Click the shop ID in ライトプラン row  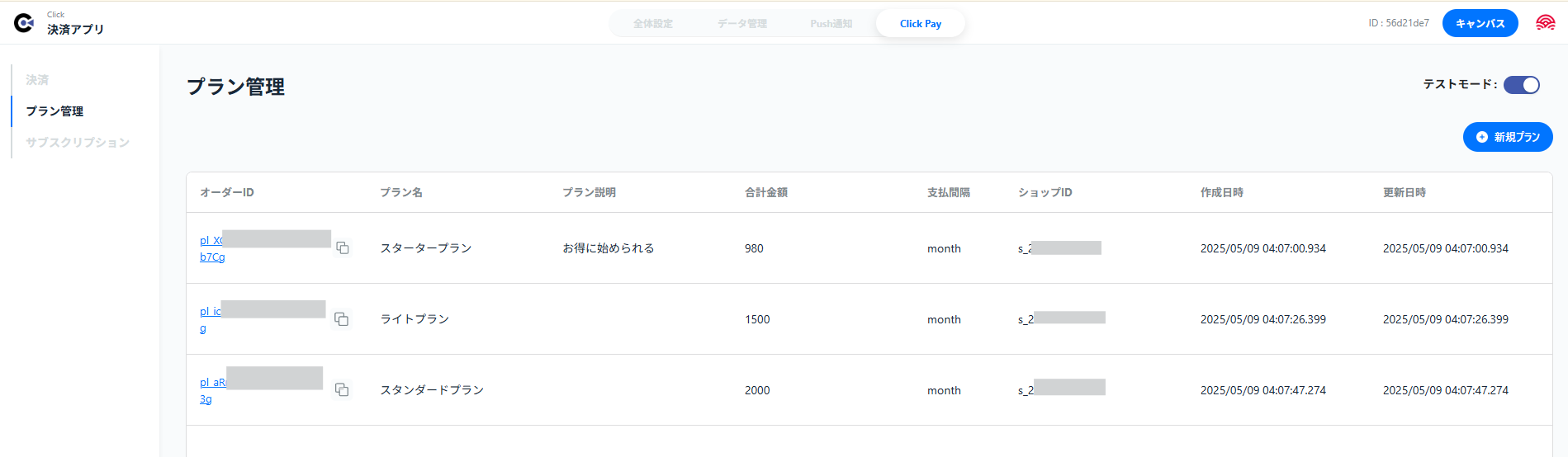click(x=1062, y=319)
